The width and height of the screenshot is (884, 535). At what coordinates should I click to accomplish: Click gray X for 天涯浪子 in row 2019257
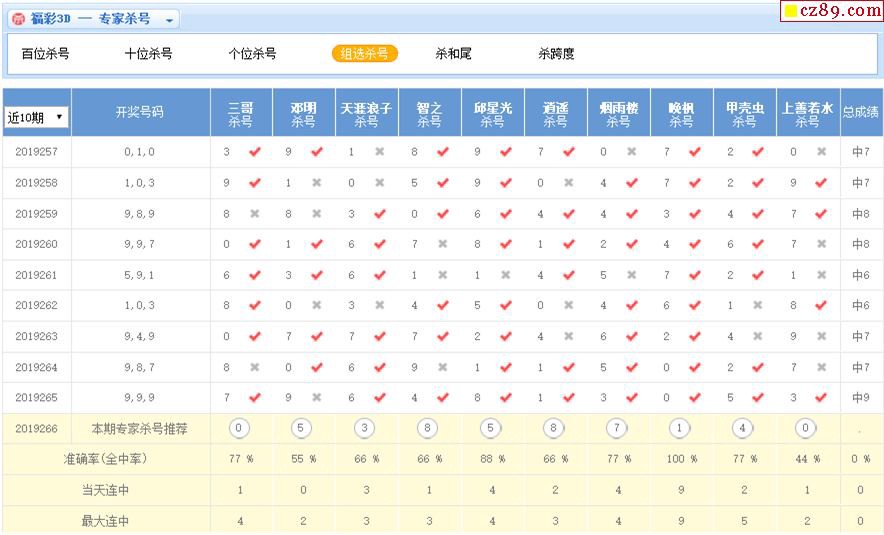380,152
